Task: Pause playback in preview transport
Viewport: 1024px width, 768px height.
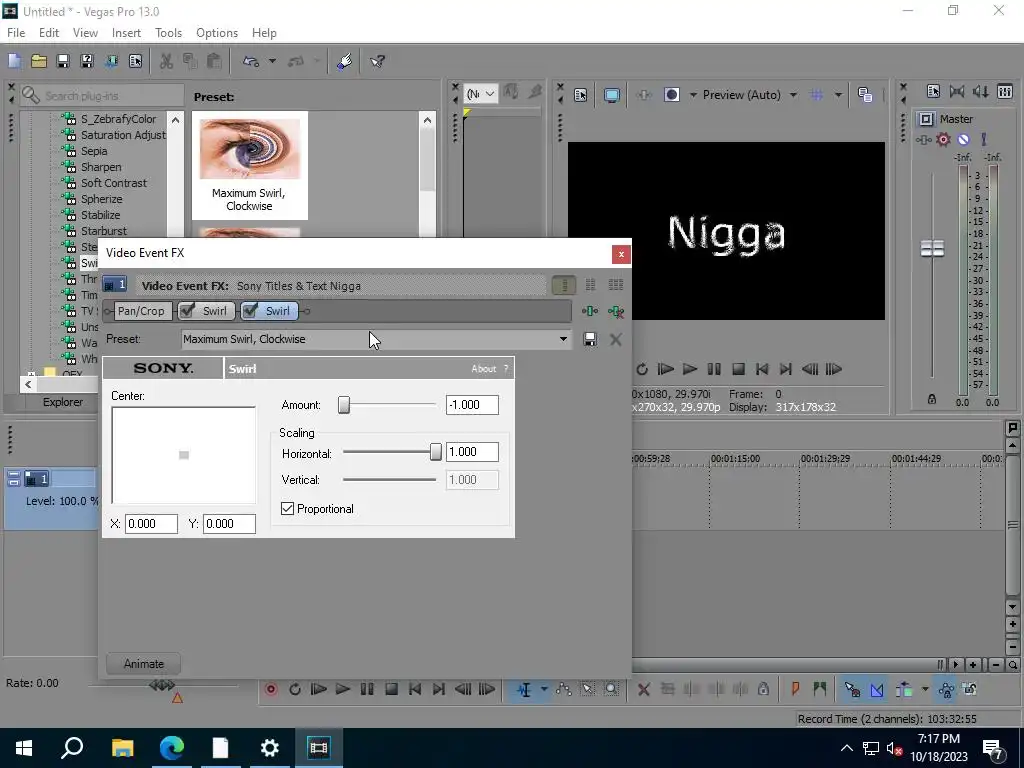Action: (714, 369)
